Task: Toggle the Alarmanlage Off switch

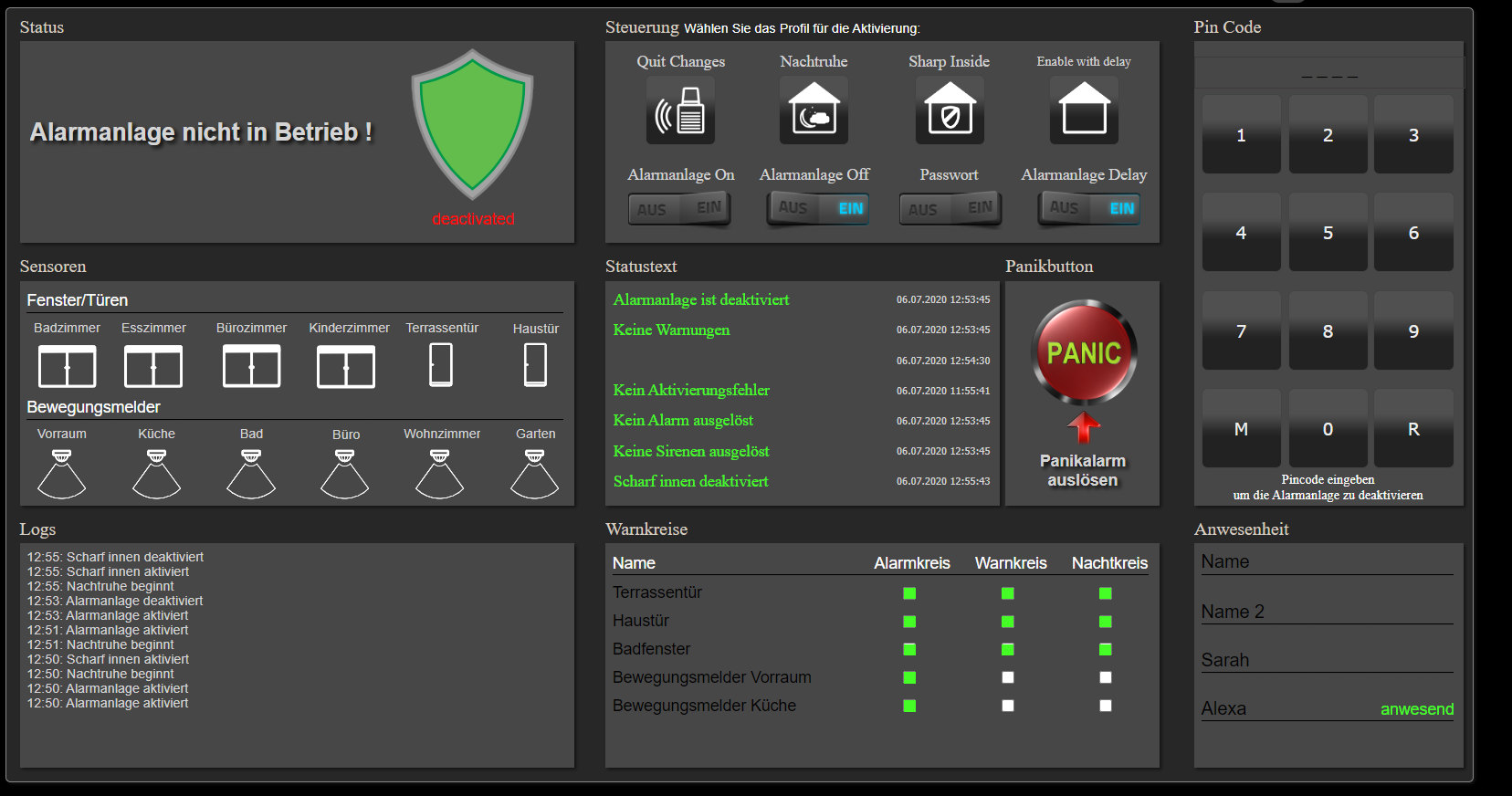Action: pos(818,208)
